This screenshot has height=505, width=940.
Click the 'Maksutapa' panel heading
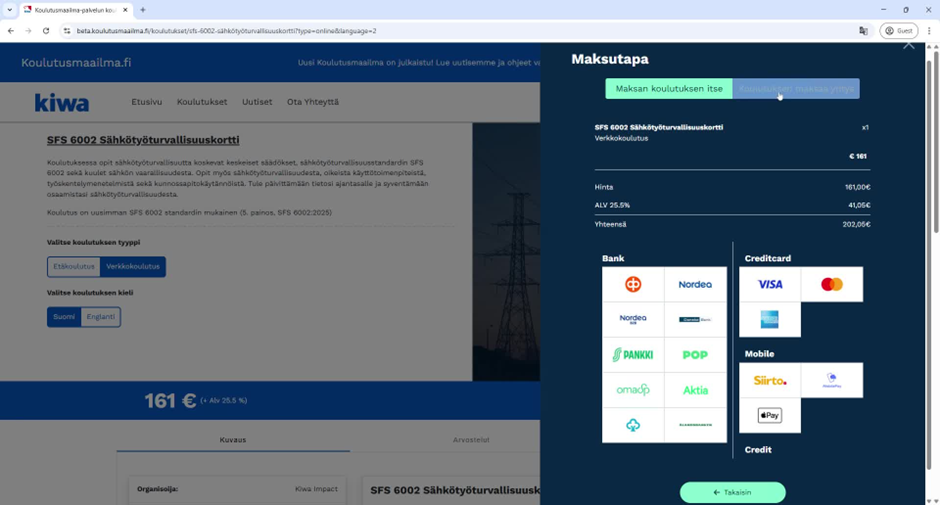[610, 59]
